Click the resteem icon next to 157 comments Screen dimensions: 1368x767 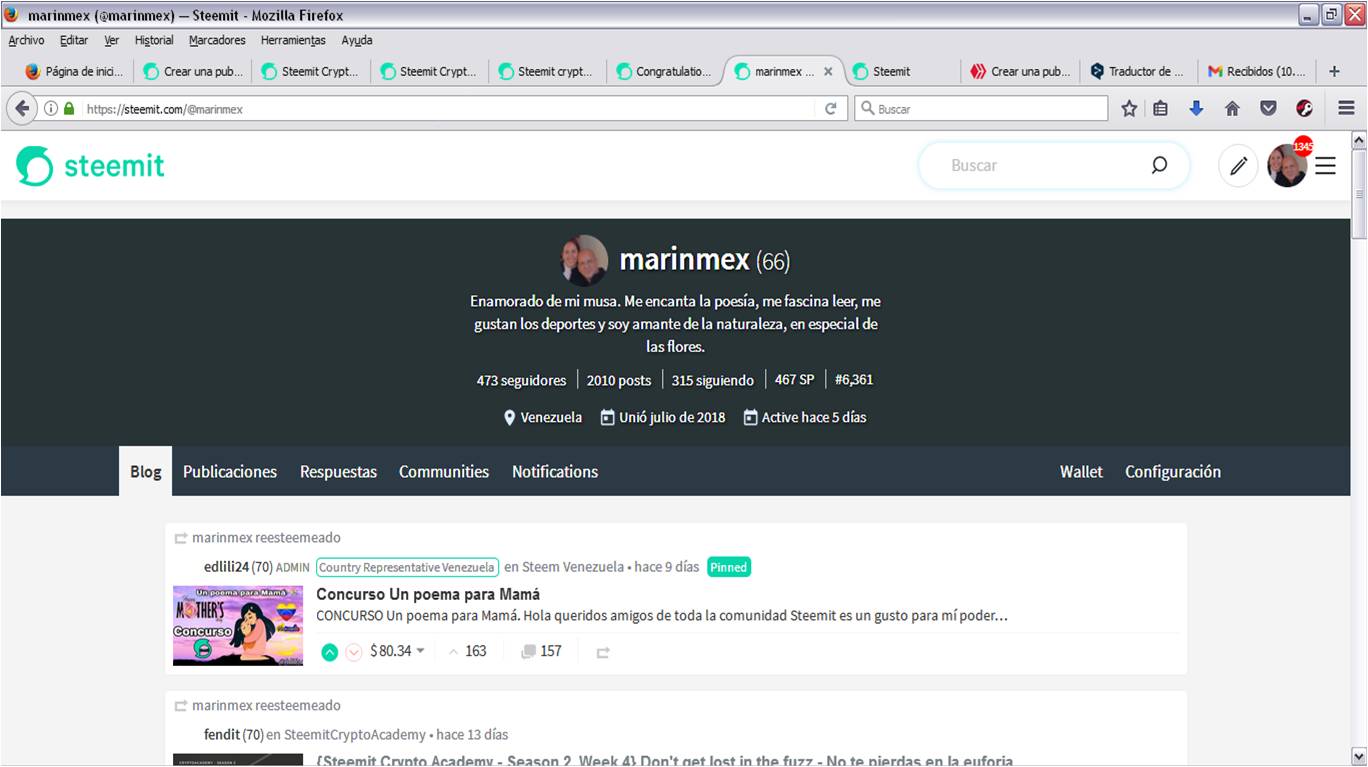coord(603,652)
